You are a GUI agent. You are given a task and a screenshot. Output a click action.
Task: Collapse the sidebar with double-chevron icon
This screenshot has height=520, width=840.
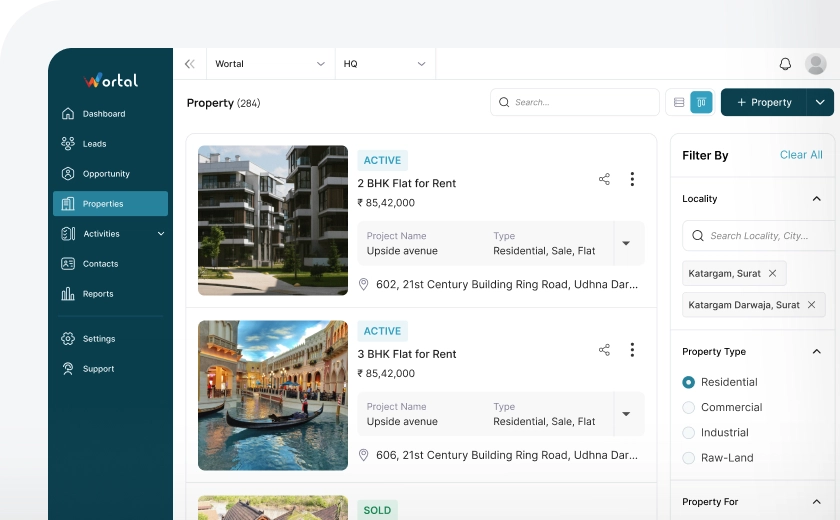(x=190, y=64)
